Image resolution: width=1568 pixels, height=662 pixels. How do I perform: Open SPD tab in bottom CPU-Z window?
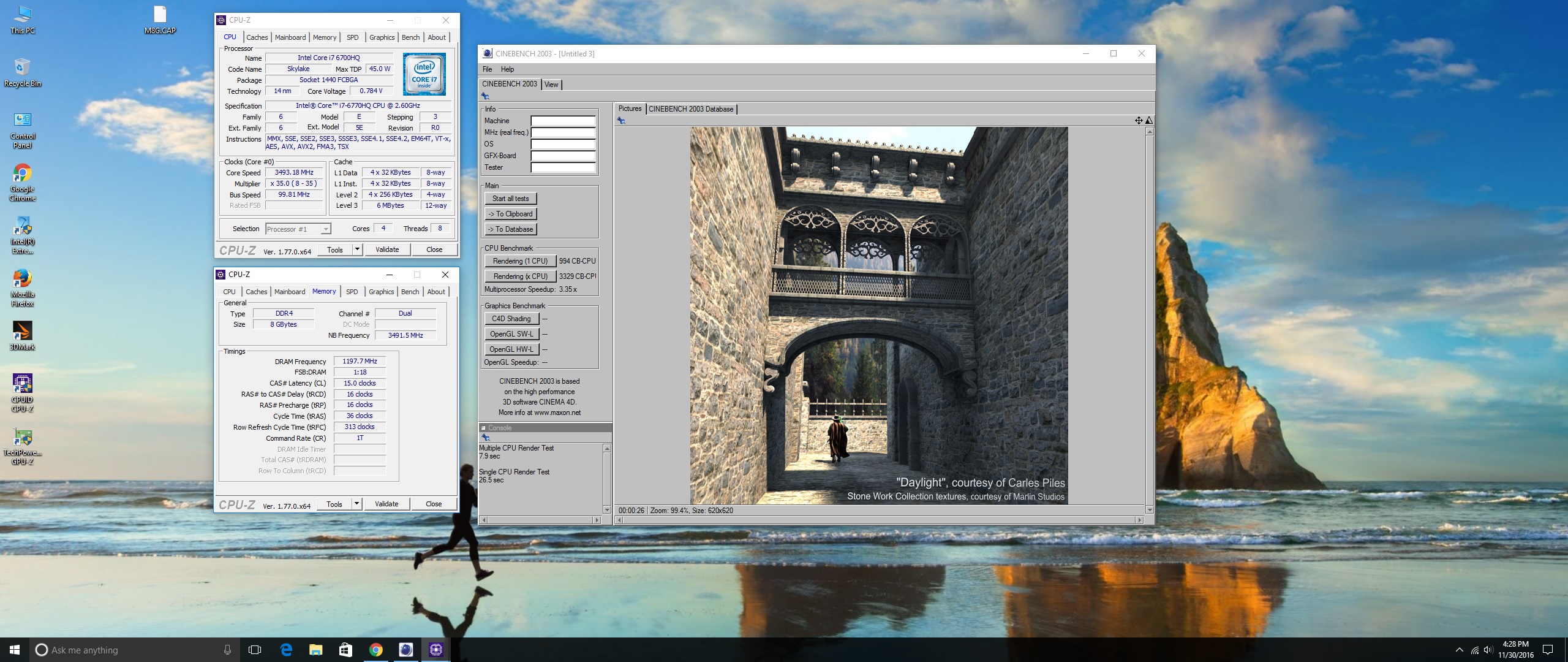[x=352, y=292]
